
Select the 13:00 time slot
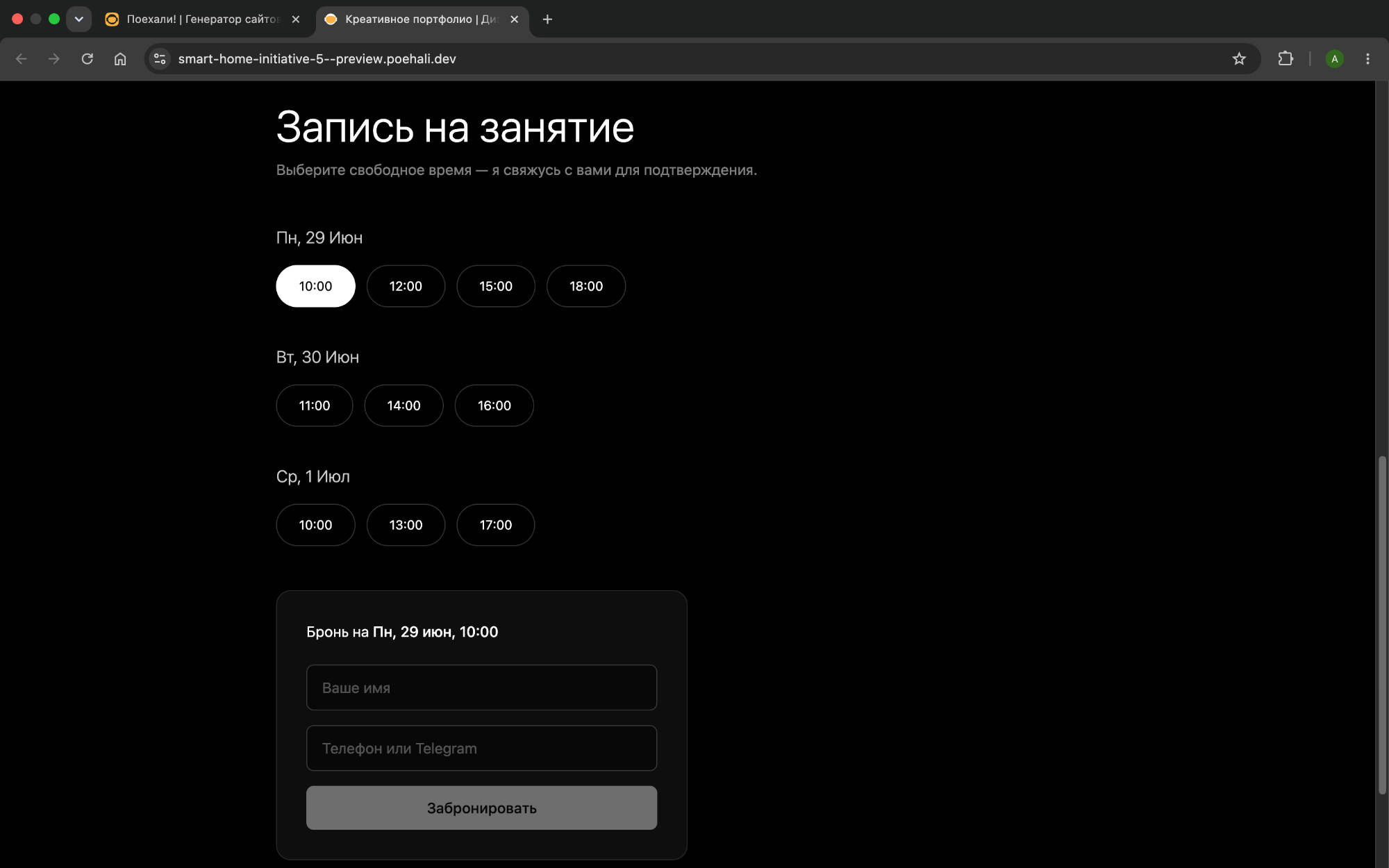[406, 525]
